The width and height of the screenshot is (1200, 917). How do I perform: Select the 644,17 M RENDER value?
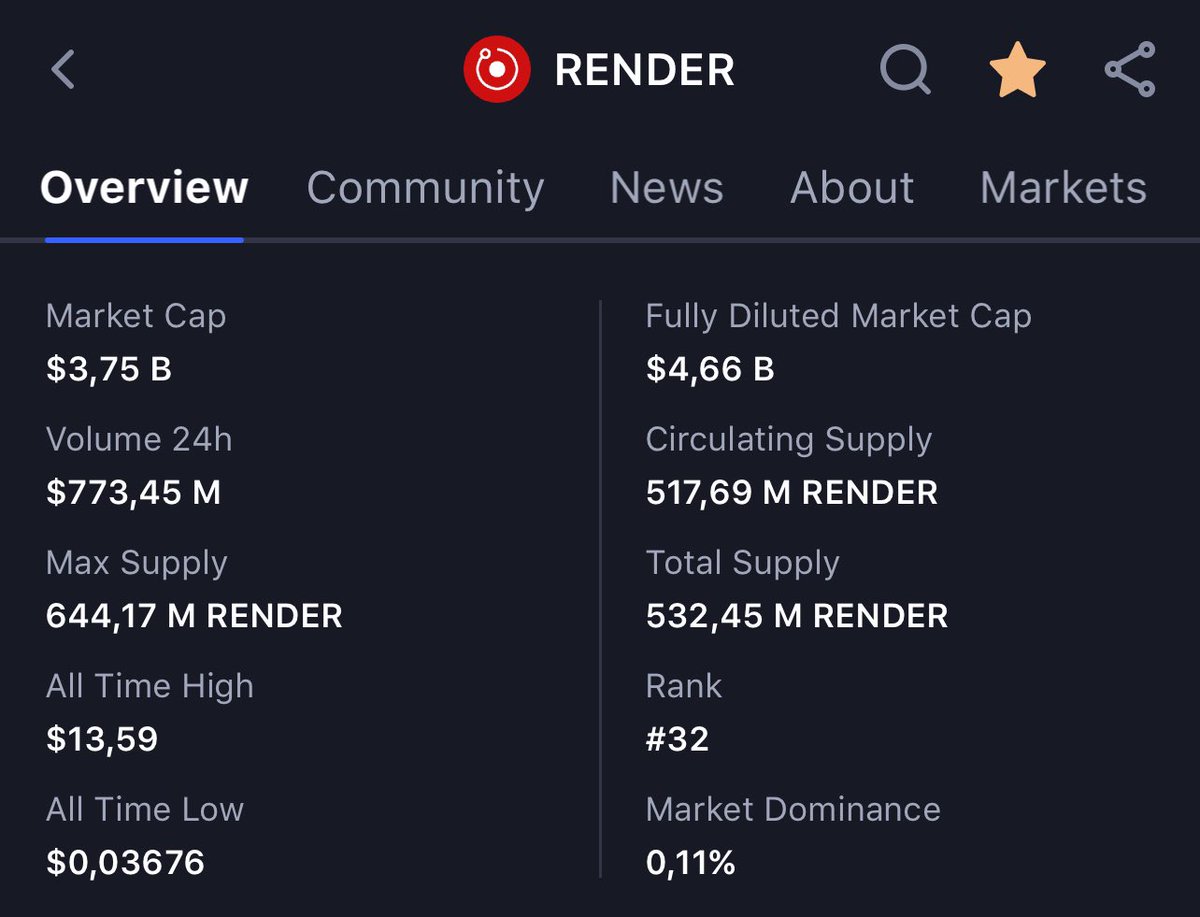tap(194, 616)
